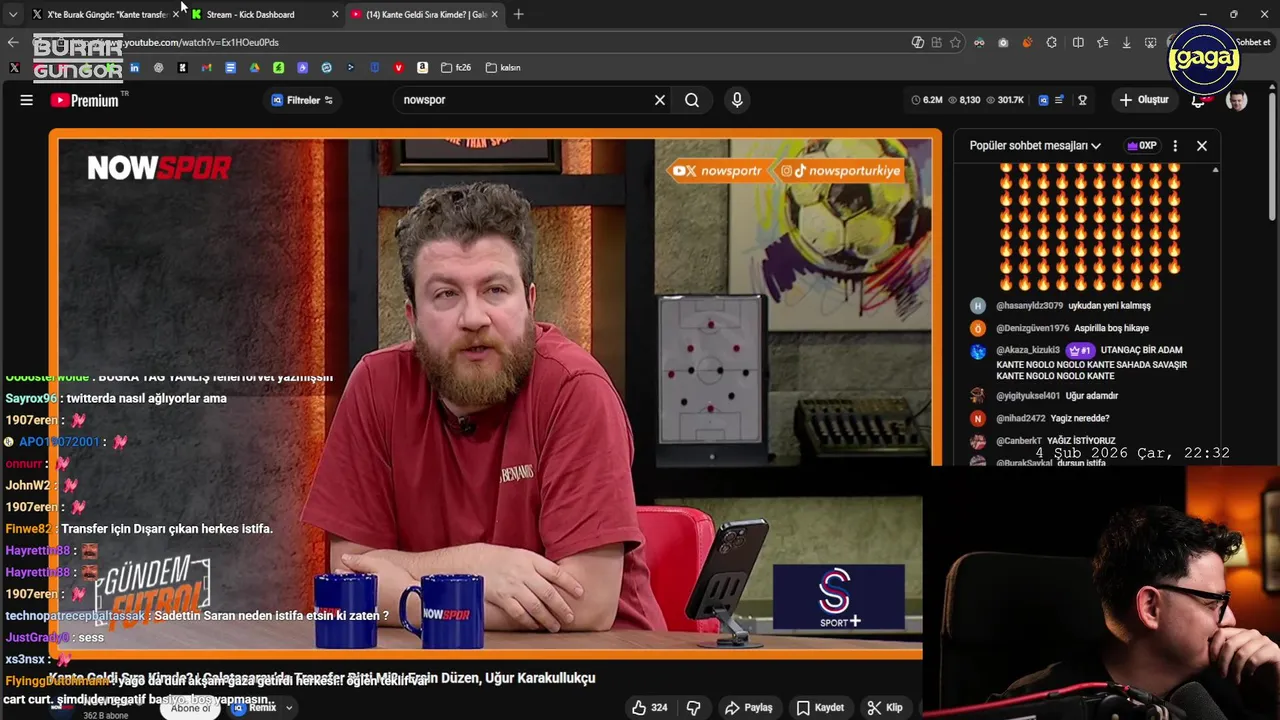Image resolution: width=1280 pixels, height=720 pixels.
Task: Open the Oluştur create button
Action: [x=1144, y=100]
